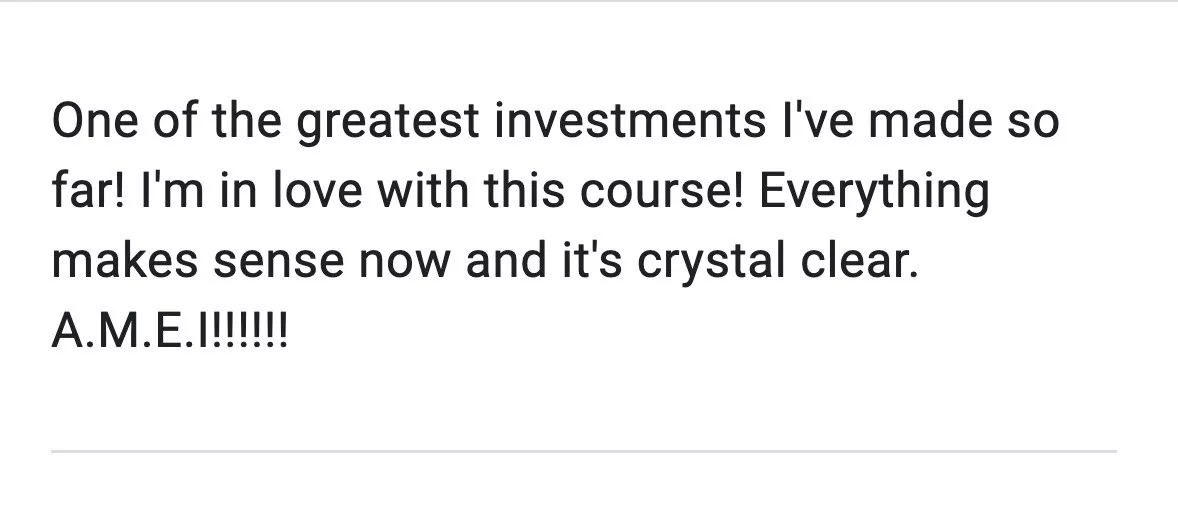
Task: Click the word "and" in the third line
Action: pyautogui.click(x=502, y=260)
